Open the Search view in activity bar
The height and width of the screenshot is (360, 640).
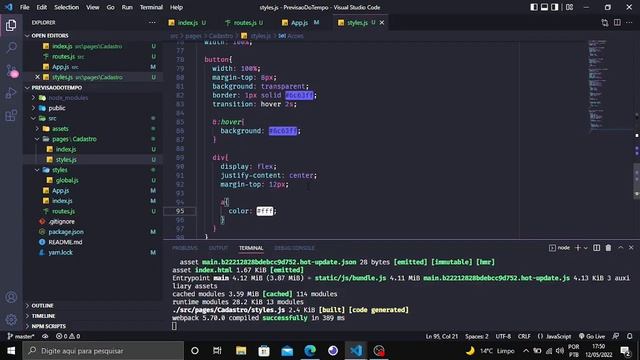click(x=11, y=47)
